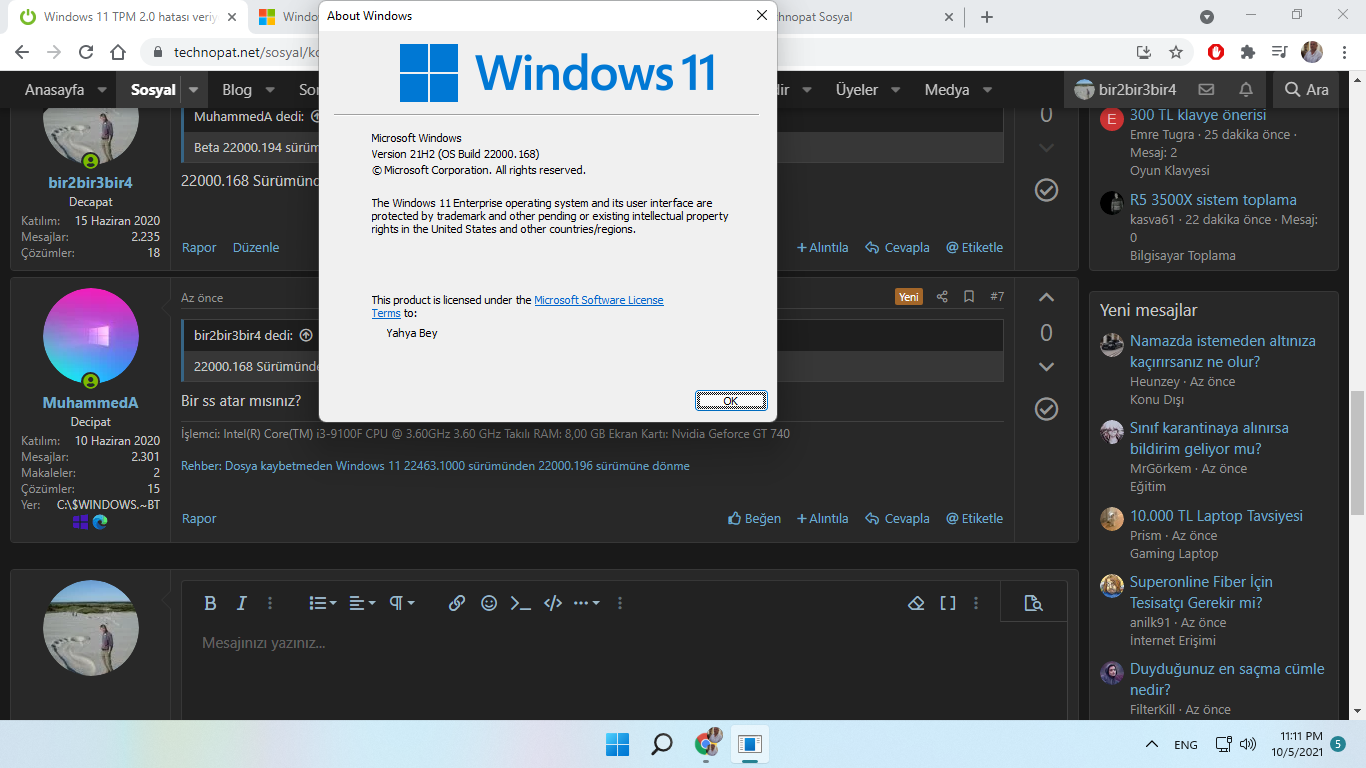Screen dimensions: 1366x768
Task: Toggle bold formatting in the reply editor
Action: (210, 603)
